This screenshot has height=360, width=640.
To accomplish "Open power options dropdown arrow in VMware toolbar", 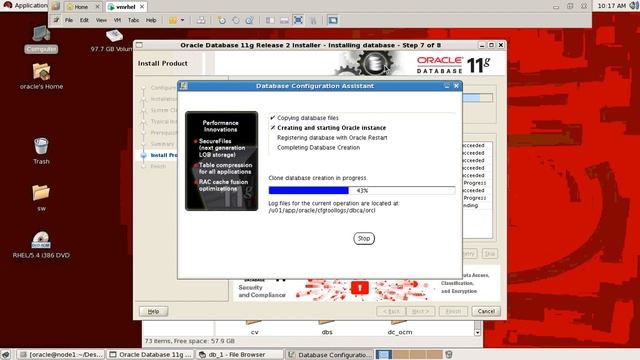I will (x=182, y=20).
